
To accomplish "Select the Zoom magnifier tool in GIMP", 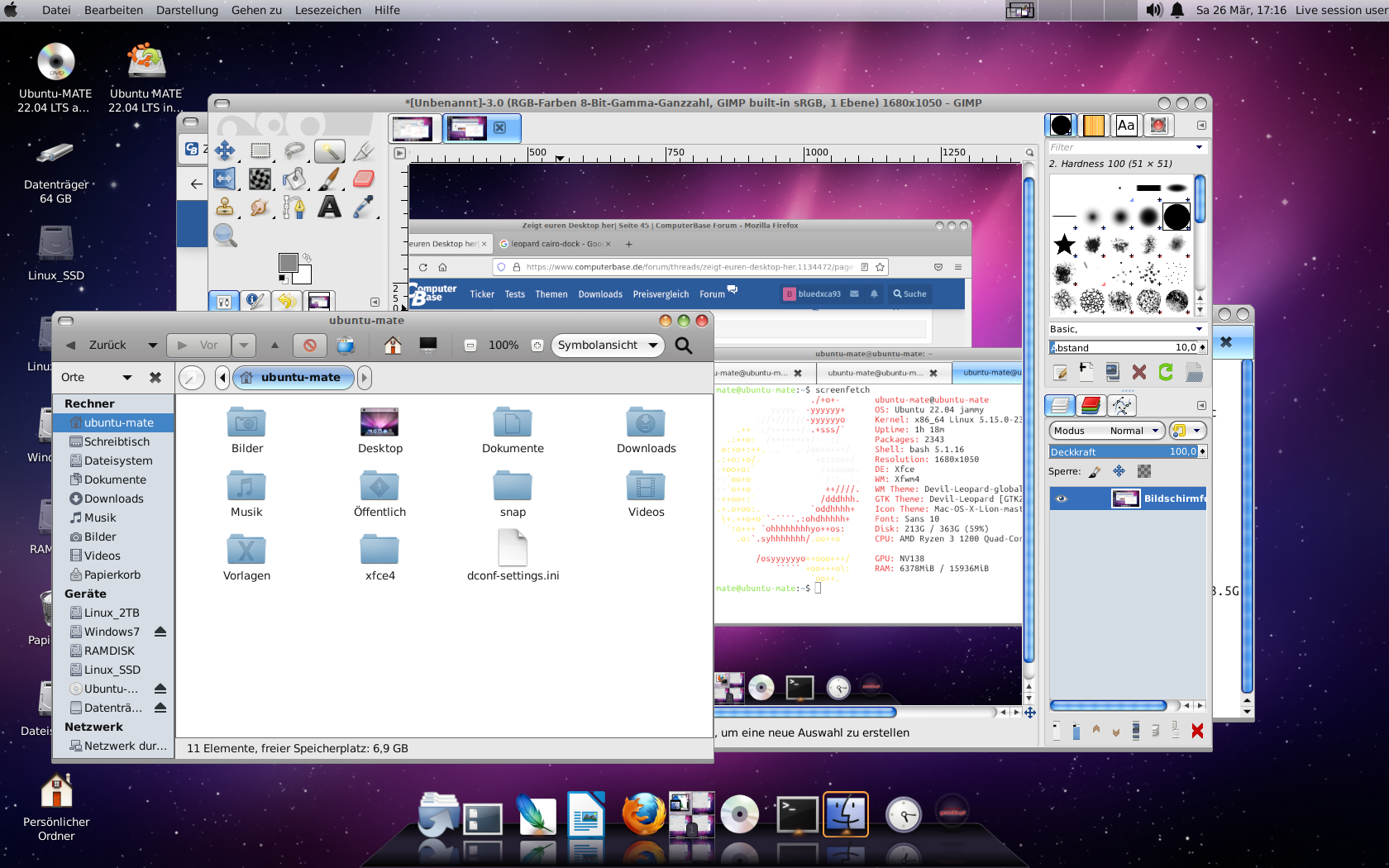I will pyautogui.click(x=225, y=236).
